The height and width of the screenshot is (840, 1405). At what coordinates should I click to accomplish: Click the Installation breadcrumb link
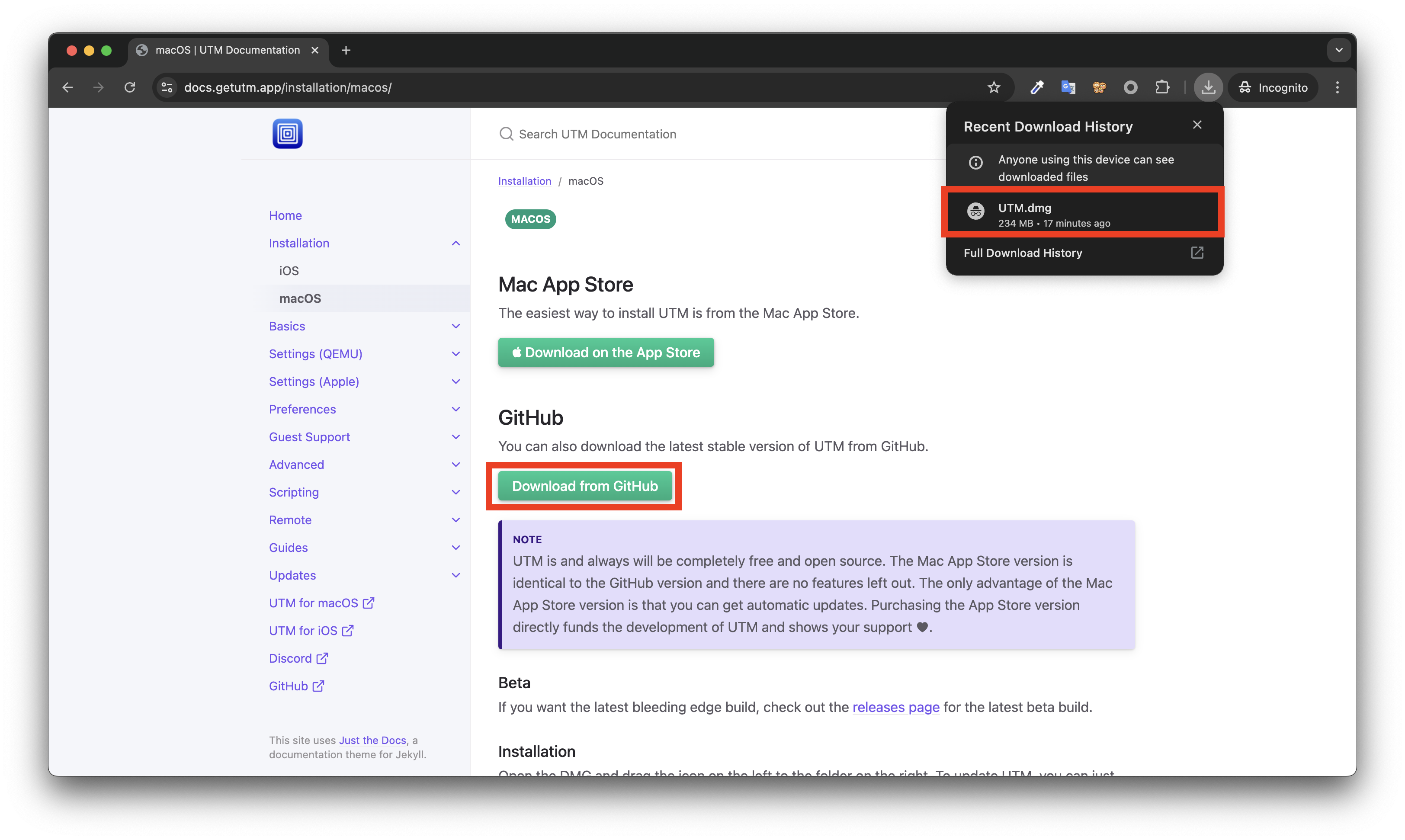tap(524, 181)
